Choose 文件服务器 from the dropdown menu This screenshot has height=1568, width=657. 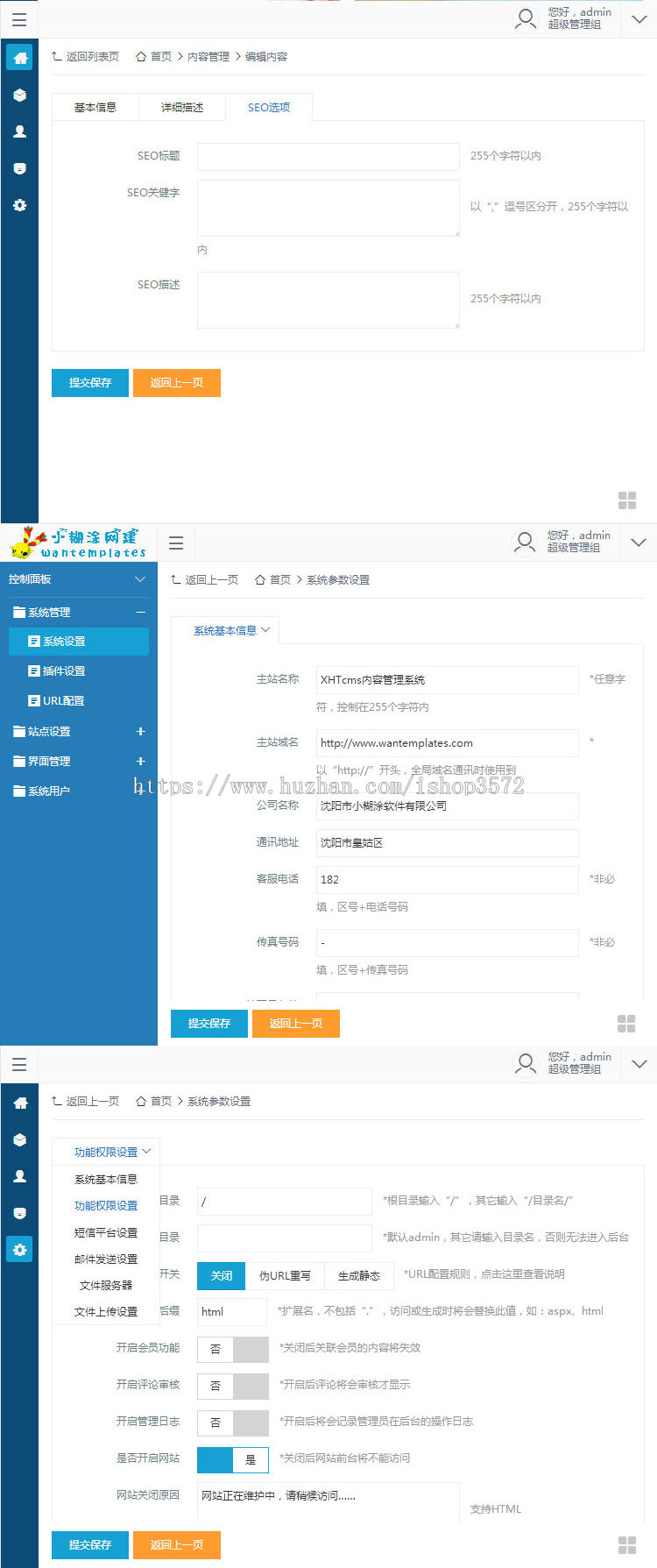pos(106,1285)
